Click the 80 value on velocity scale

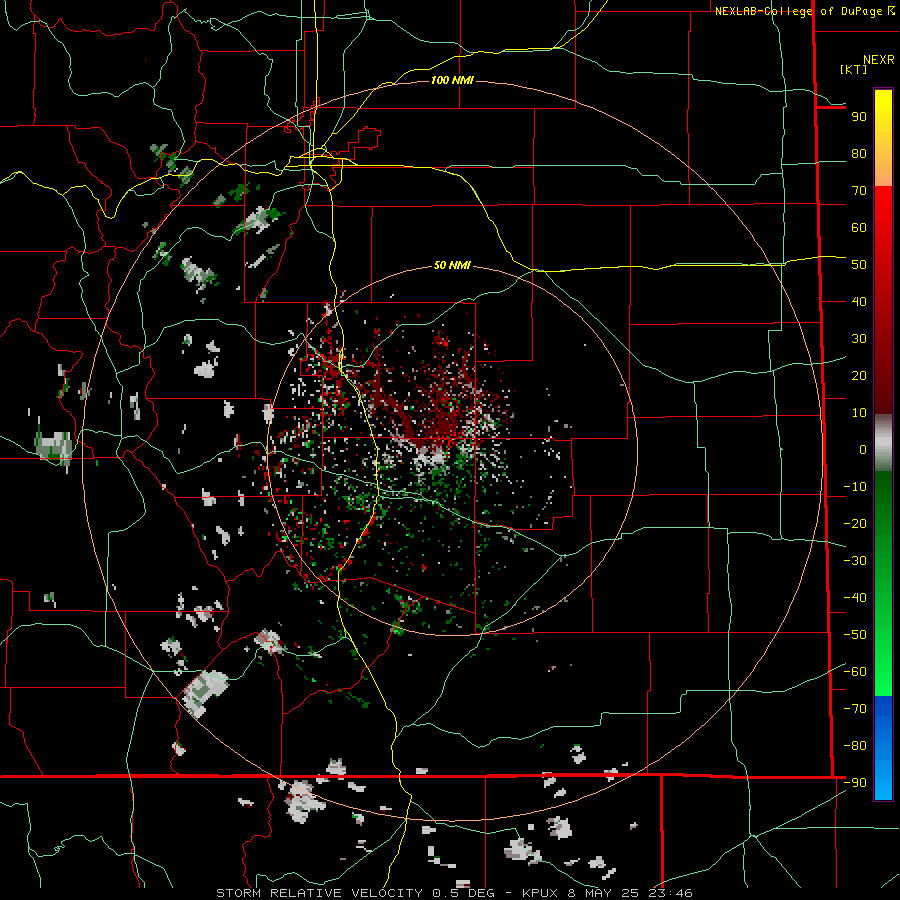[859, 154]
